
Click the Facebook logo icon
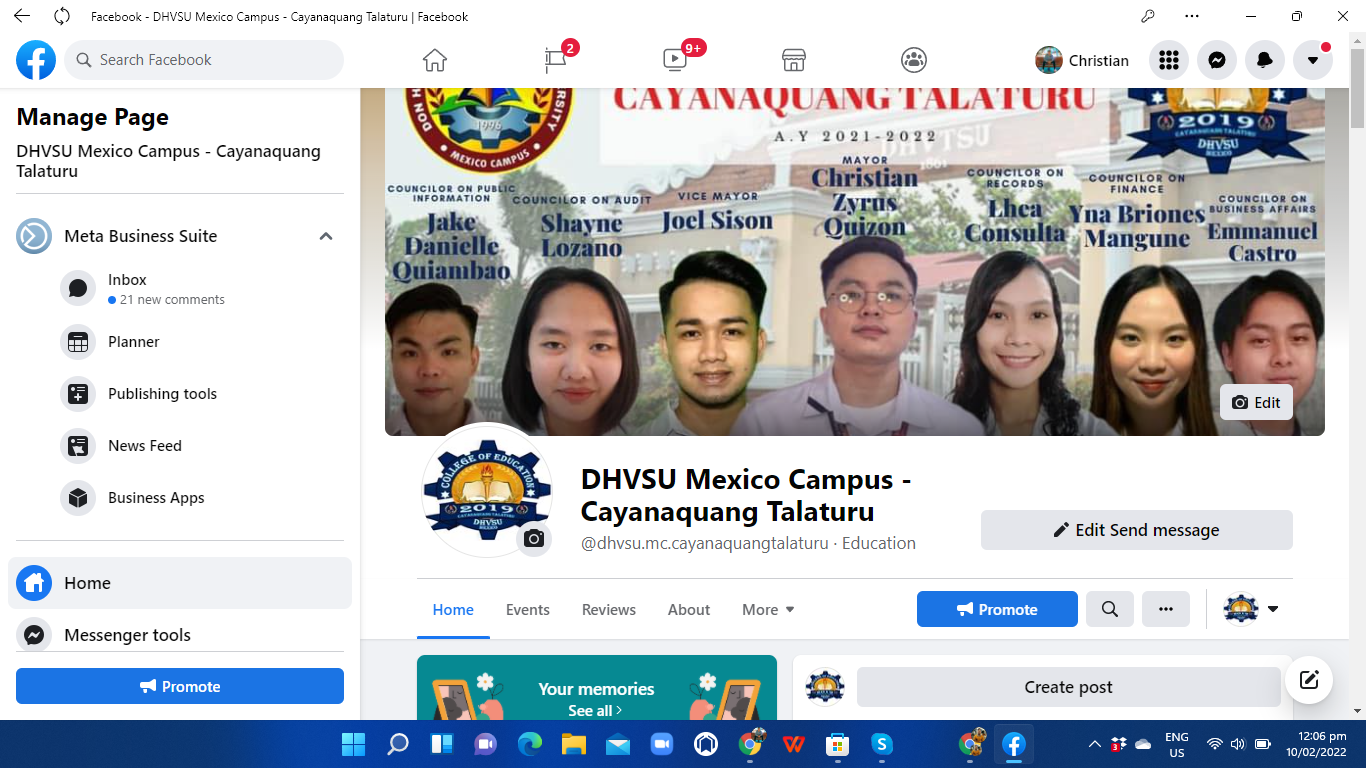tap(36, 60)
